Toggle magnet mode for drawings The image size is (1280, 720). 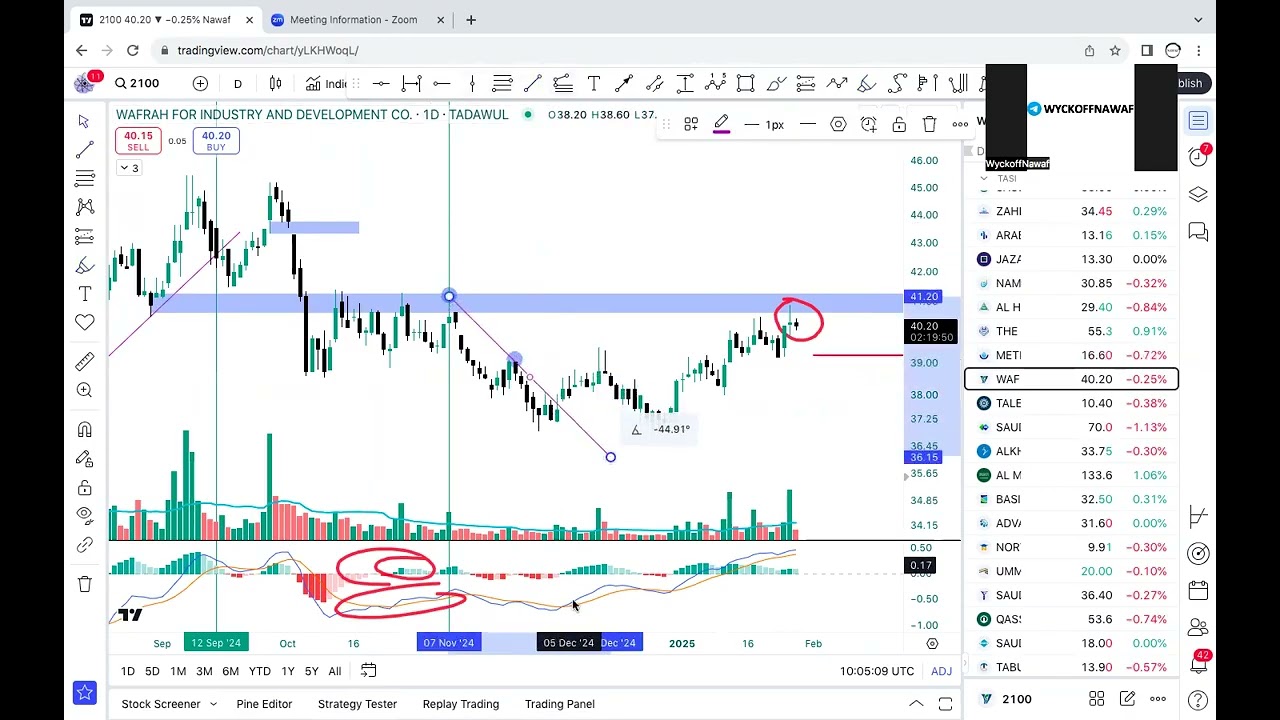click(x=84, y=430)
